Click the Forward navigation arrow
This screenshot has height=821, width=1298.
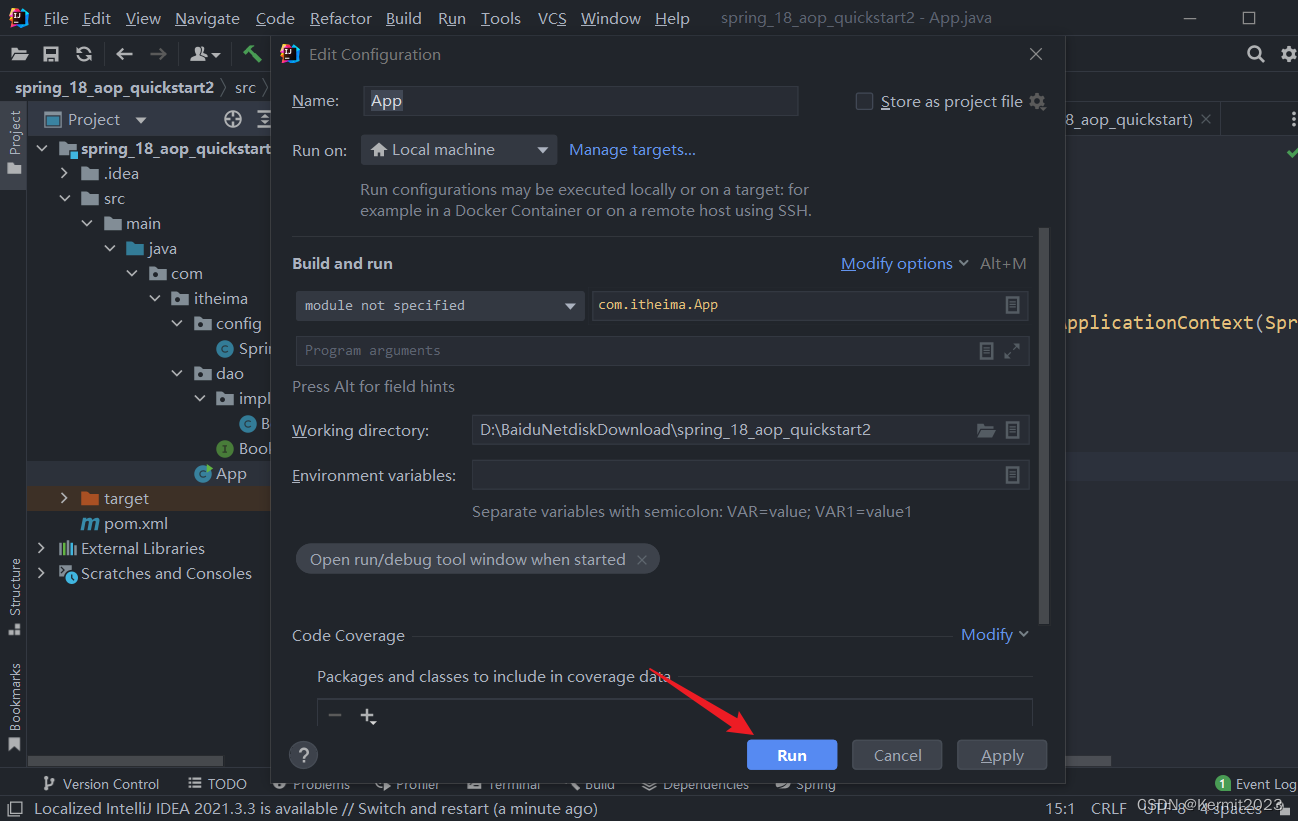click(x=157, y=54)
